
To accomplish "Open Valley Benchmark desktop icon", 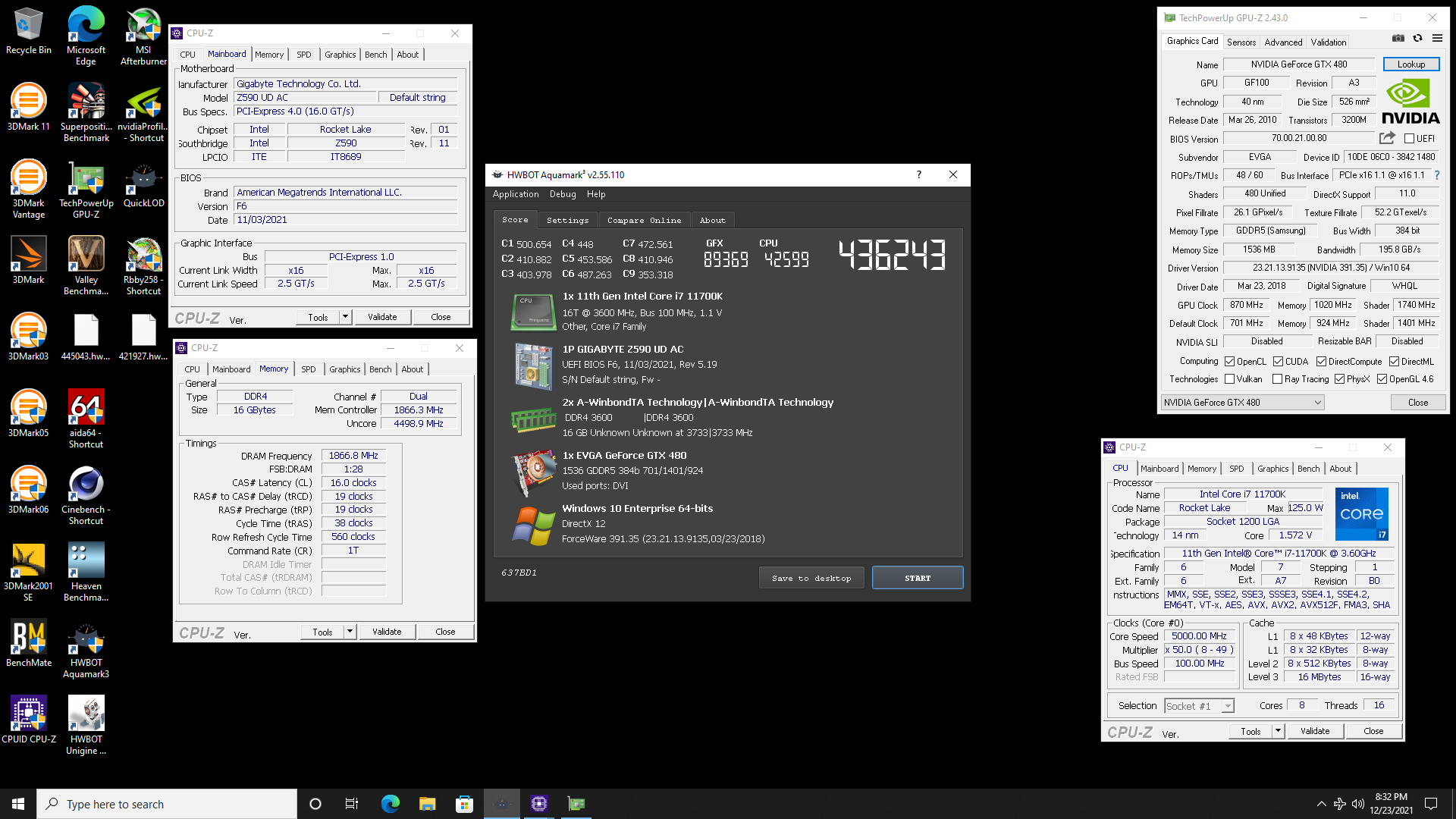I will pos(86,265).
